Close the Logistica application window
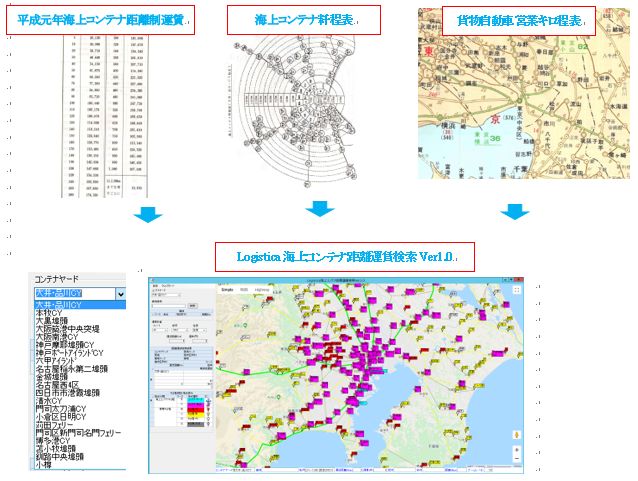This screenshot has width=638, height=481. [x=520, y=280]
